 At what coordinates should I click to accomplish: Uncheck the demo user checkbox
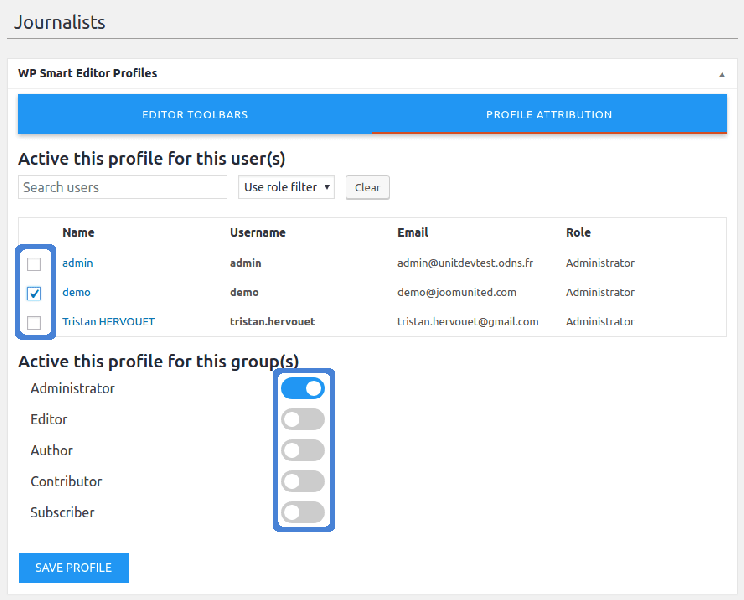[34, 293]
